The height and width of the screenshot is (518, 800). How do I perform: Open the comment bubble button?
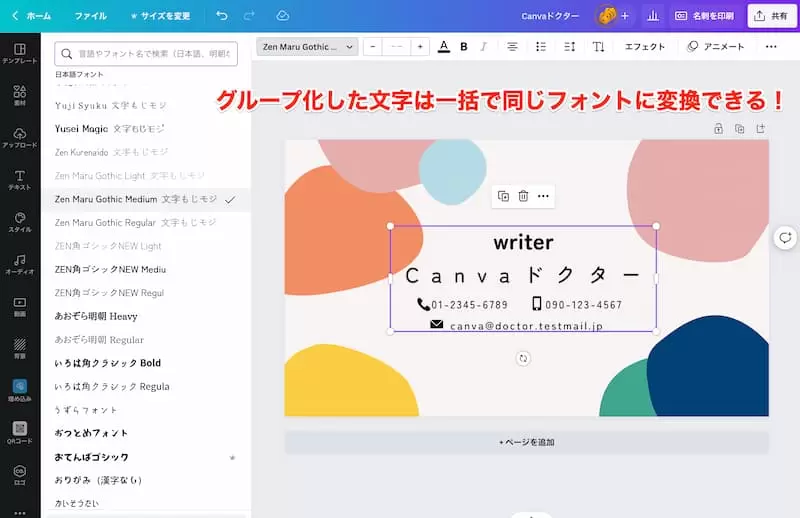(785, 237)
